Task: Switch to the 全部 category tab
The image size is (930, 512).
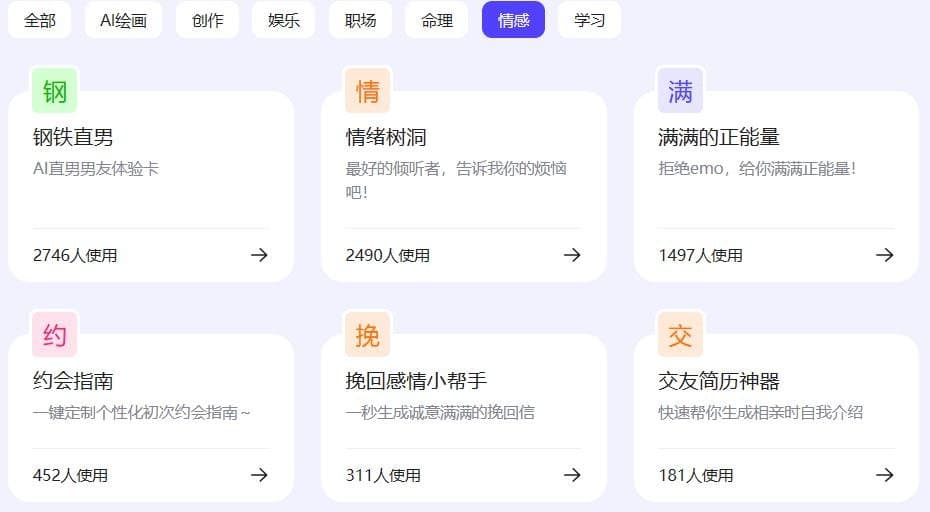Action: tap(40, 20)
